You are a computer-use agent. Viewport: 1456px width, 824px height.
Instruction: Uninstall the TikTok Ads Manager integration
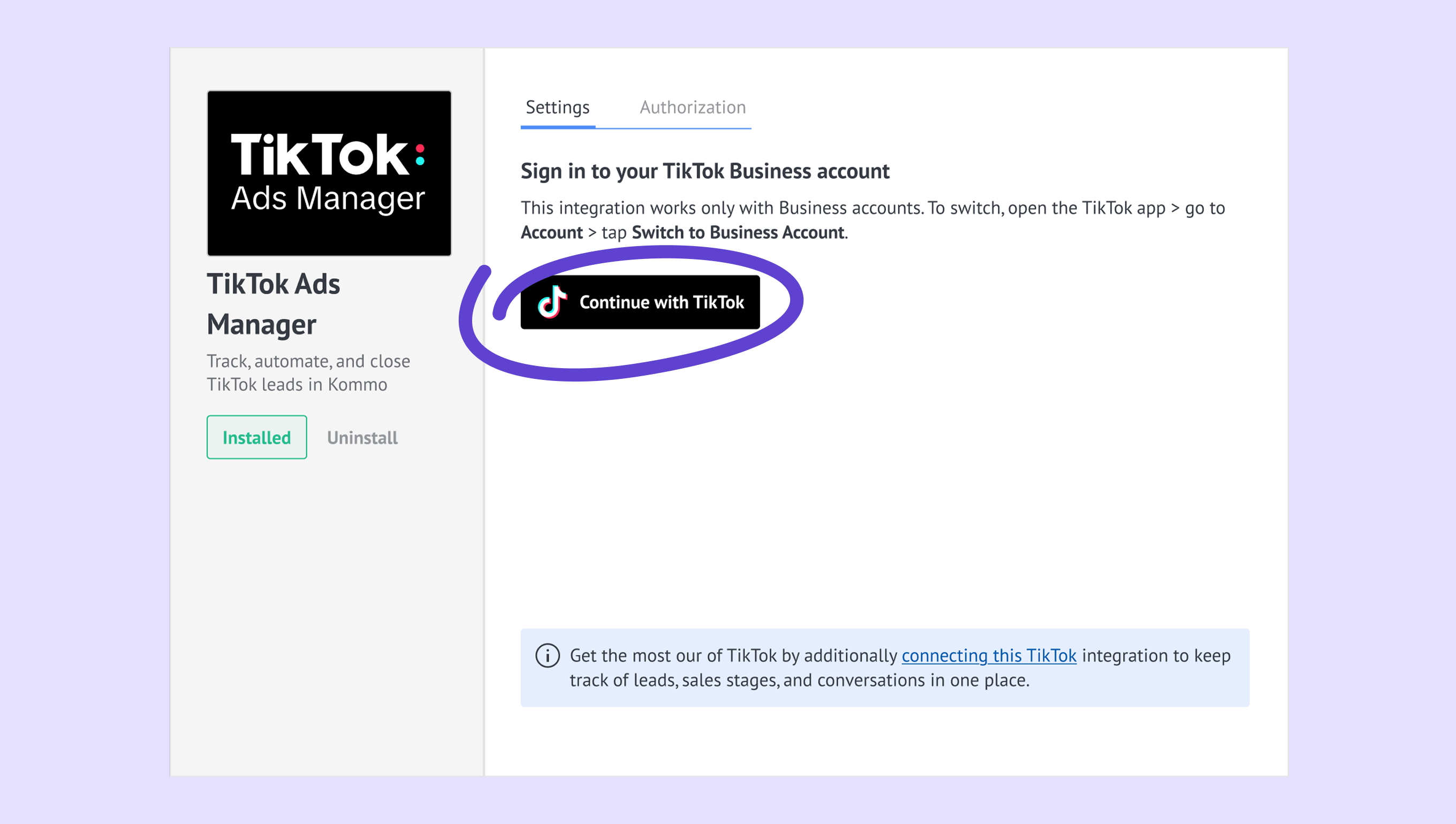[362, 438]
